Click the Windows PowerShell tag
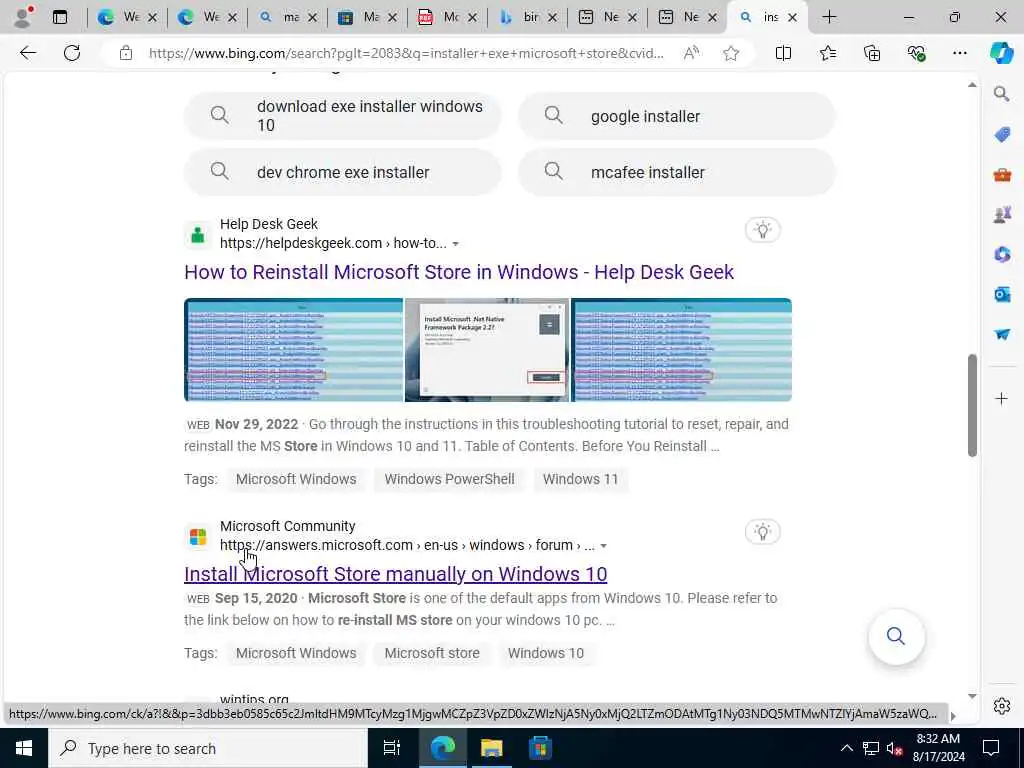Viewport: 1024px width, 768px height. [449, 479]
